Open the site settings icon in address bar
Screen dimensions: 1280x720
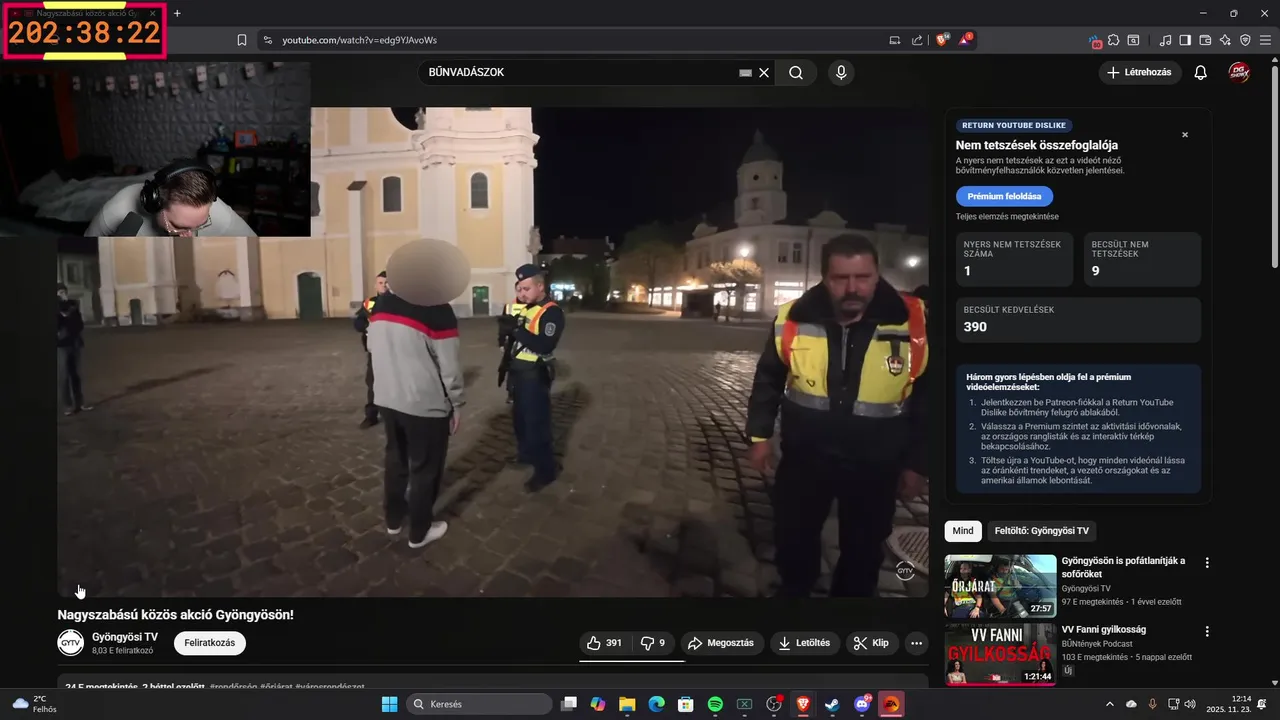[267, 40]
